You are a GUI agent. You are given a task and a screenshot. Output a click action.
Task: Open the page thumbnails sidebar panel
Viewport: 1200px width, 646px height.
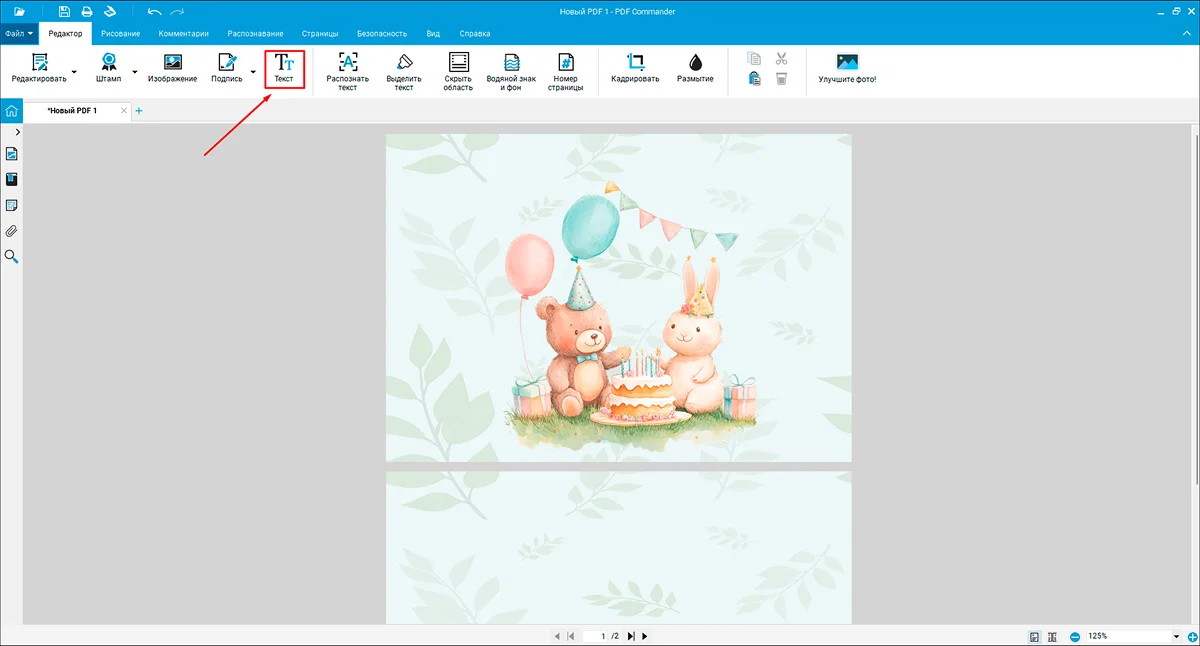coord(12,154)
